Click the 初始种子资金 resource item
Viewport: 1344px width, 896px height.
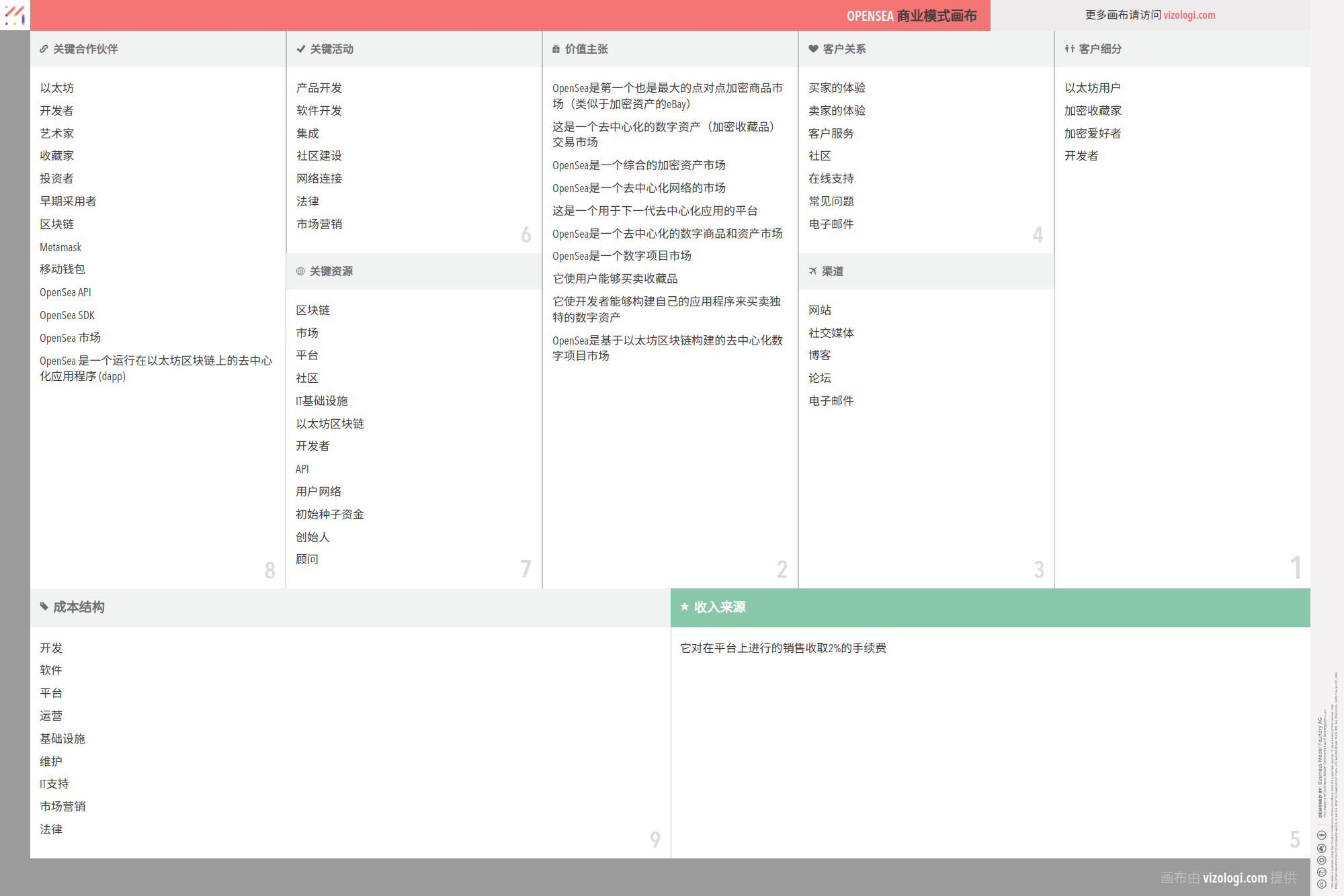tap(330, 514)
